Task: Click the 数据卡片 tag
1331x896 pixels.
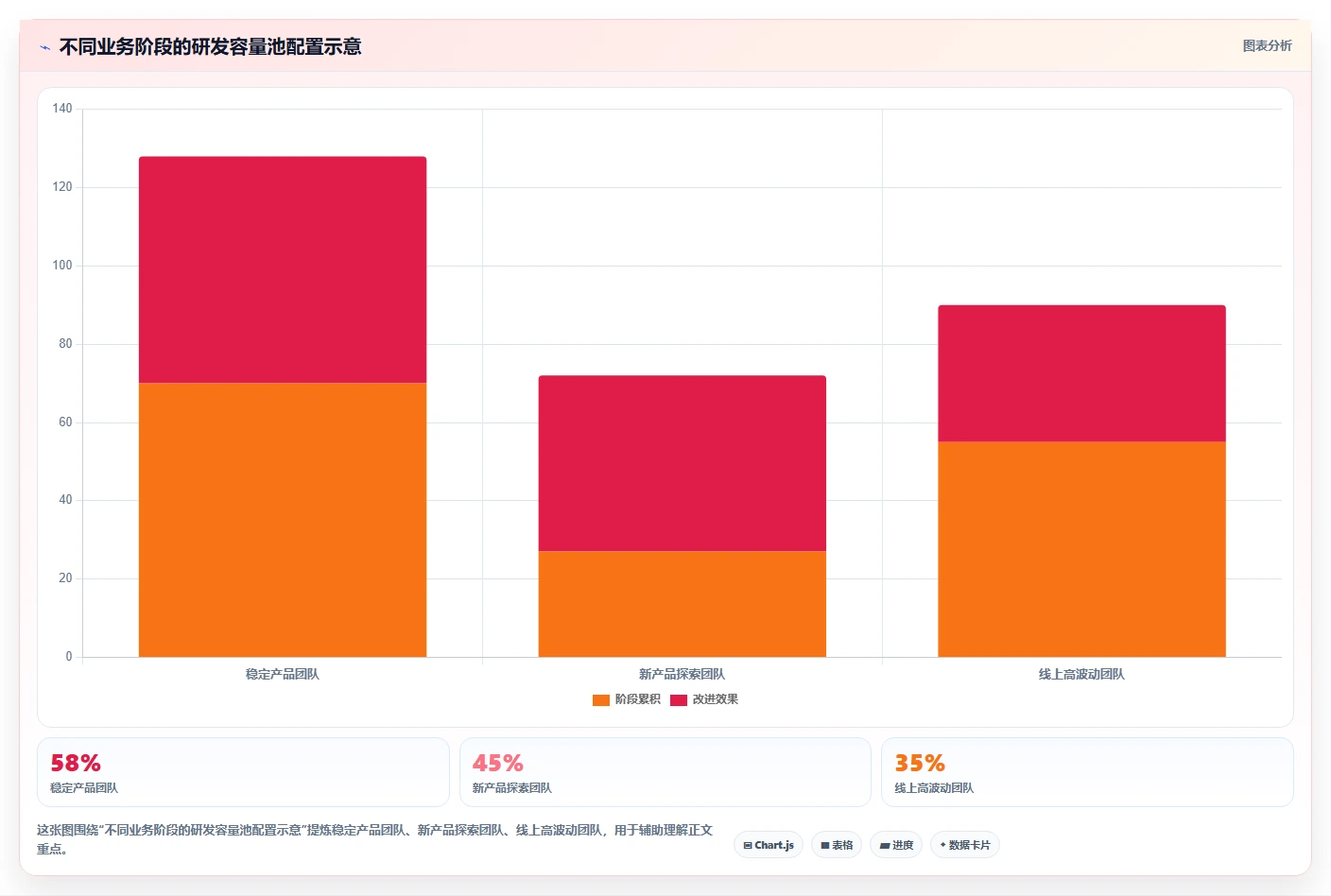Action: pyautogui.click(x=965, y=845)
